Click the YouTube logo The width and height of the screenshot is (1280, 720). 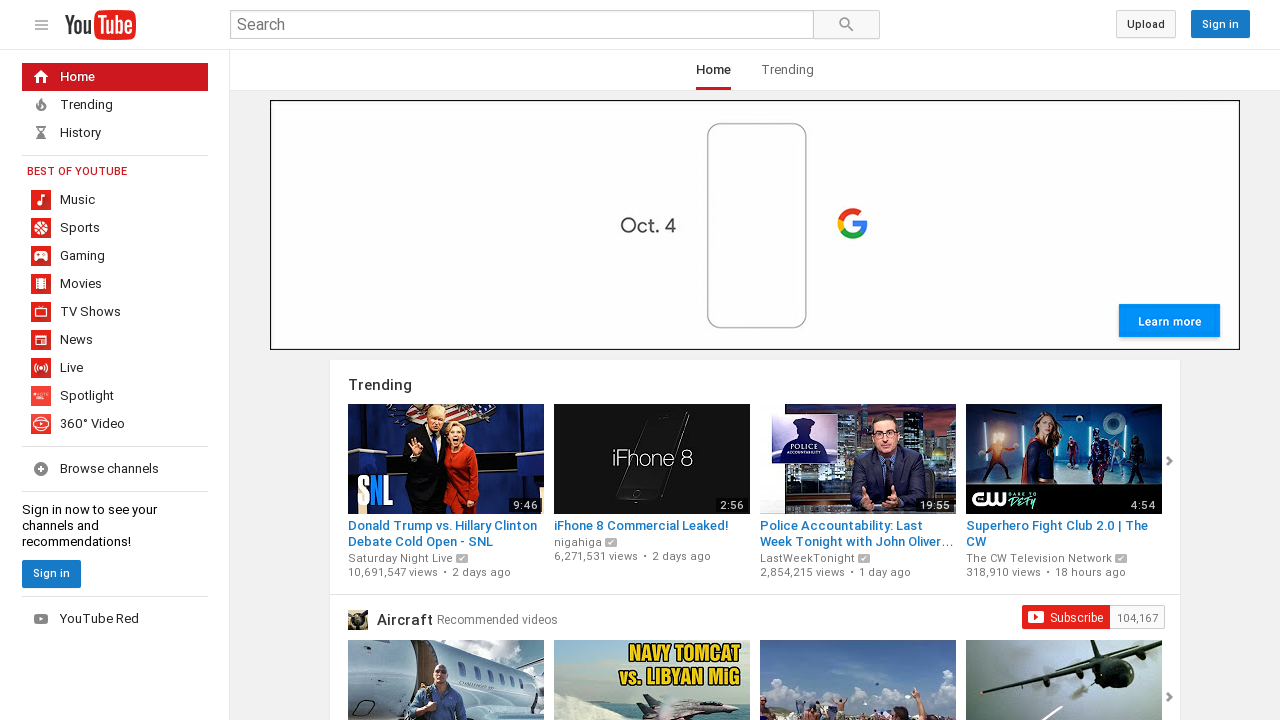point(100,25)
